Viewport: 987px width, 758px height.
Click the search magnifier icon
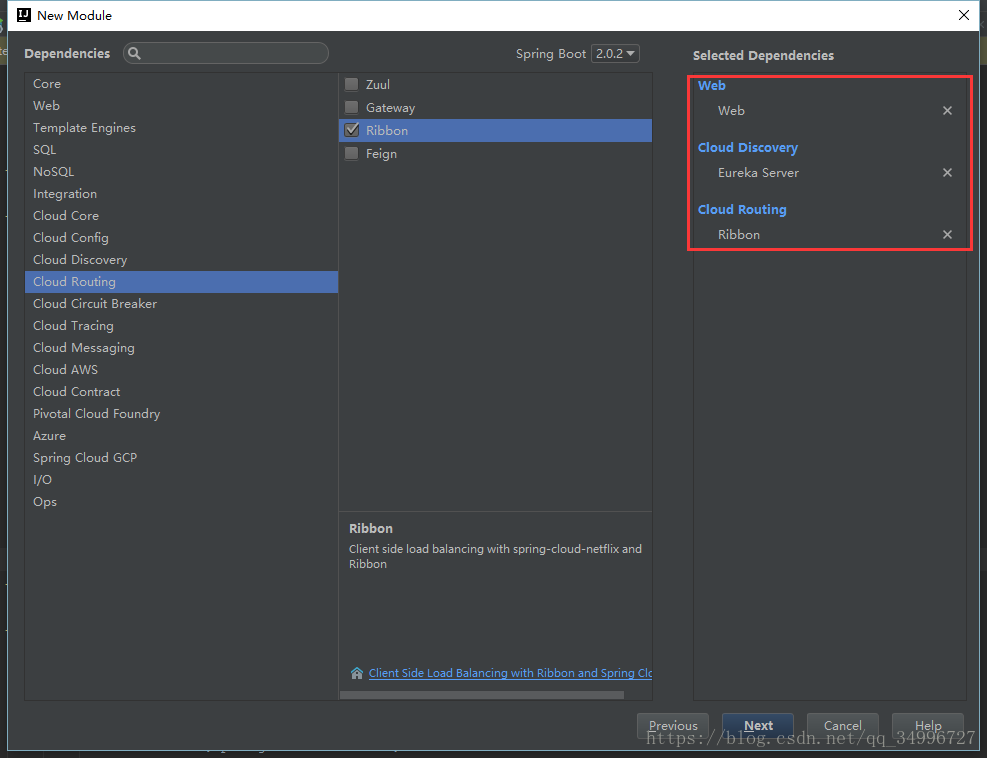tap(134, 54)
